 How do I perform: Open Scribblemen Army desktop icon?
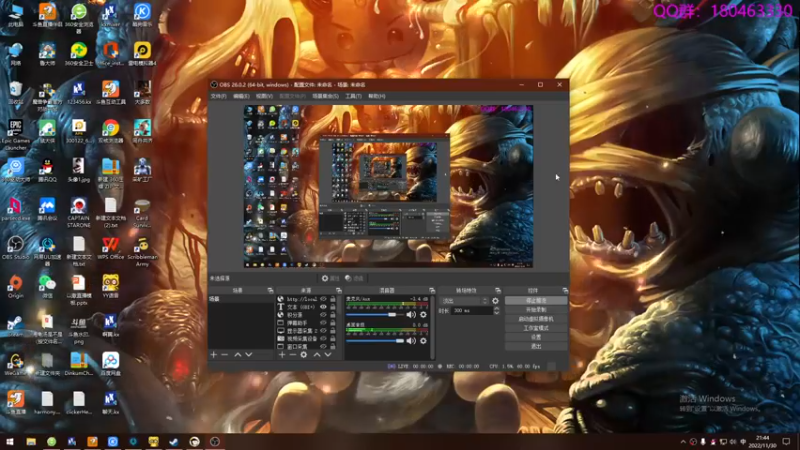142,252
